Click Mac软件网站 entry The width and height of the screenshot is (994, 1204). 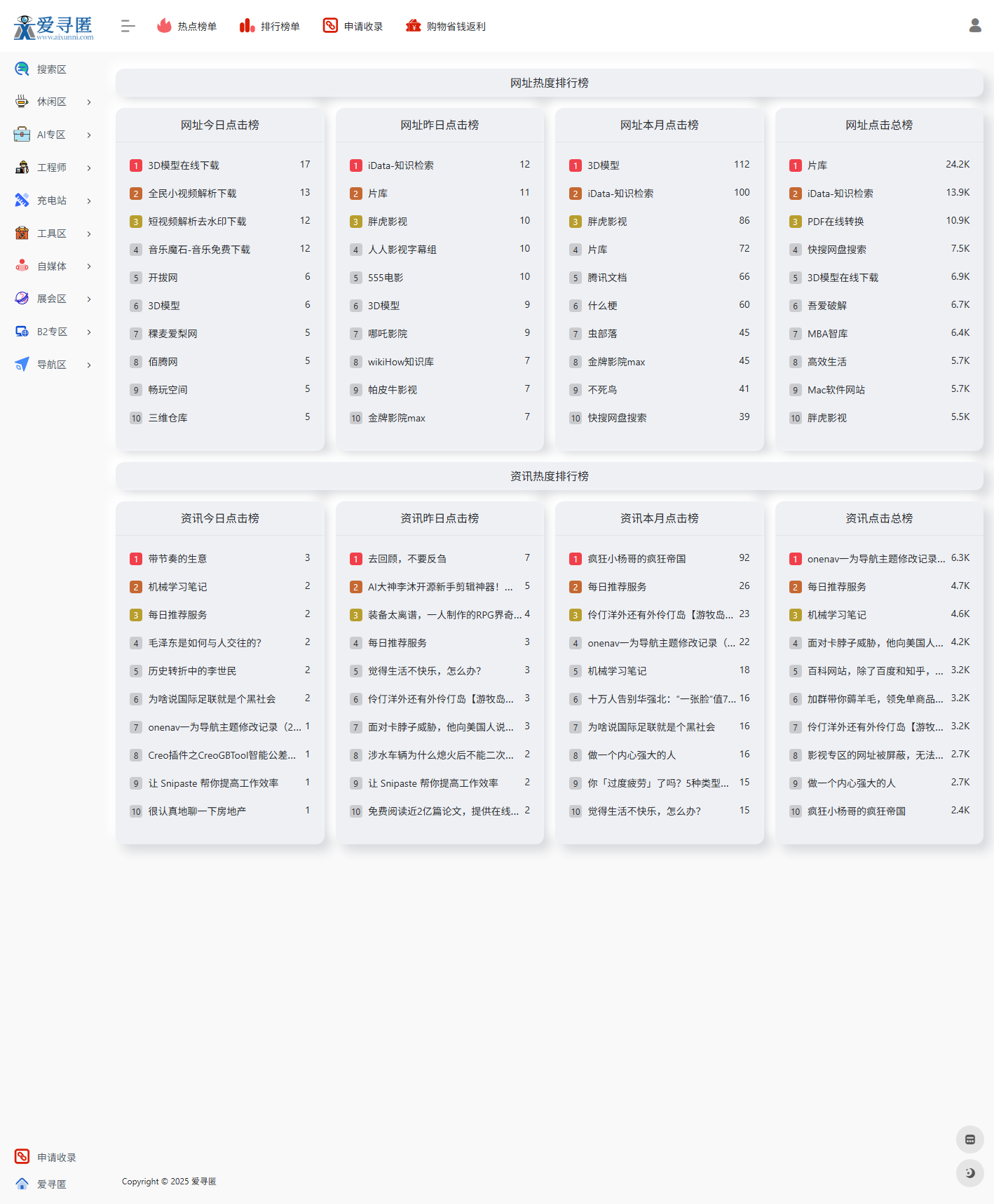point(836,390)
